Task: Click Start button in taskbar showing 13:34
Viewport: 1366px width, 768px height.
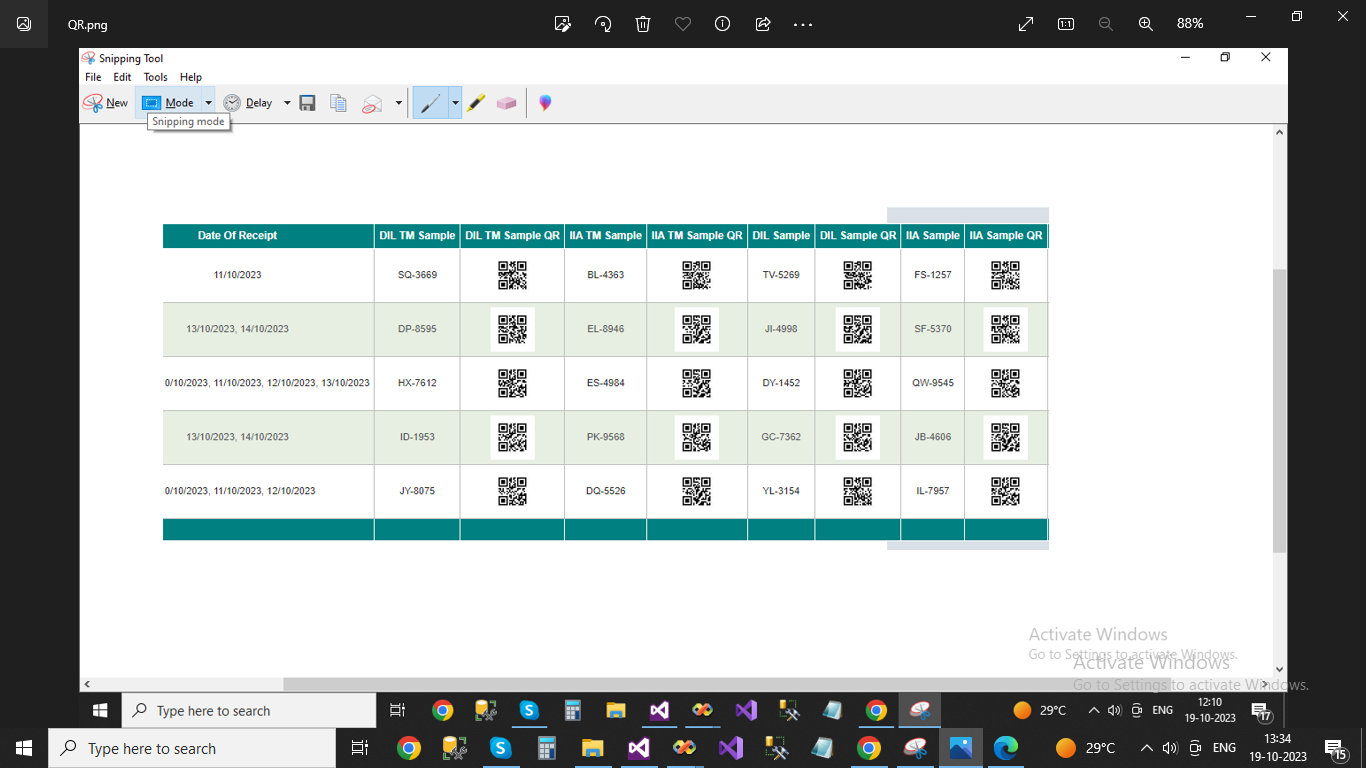Action: pos(24,748)
